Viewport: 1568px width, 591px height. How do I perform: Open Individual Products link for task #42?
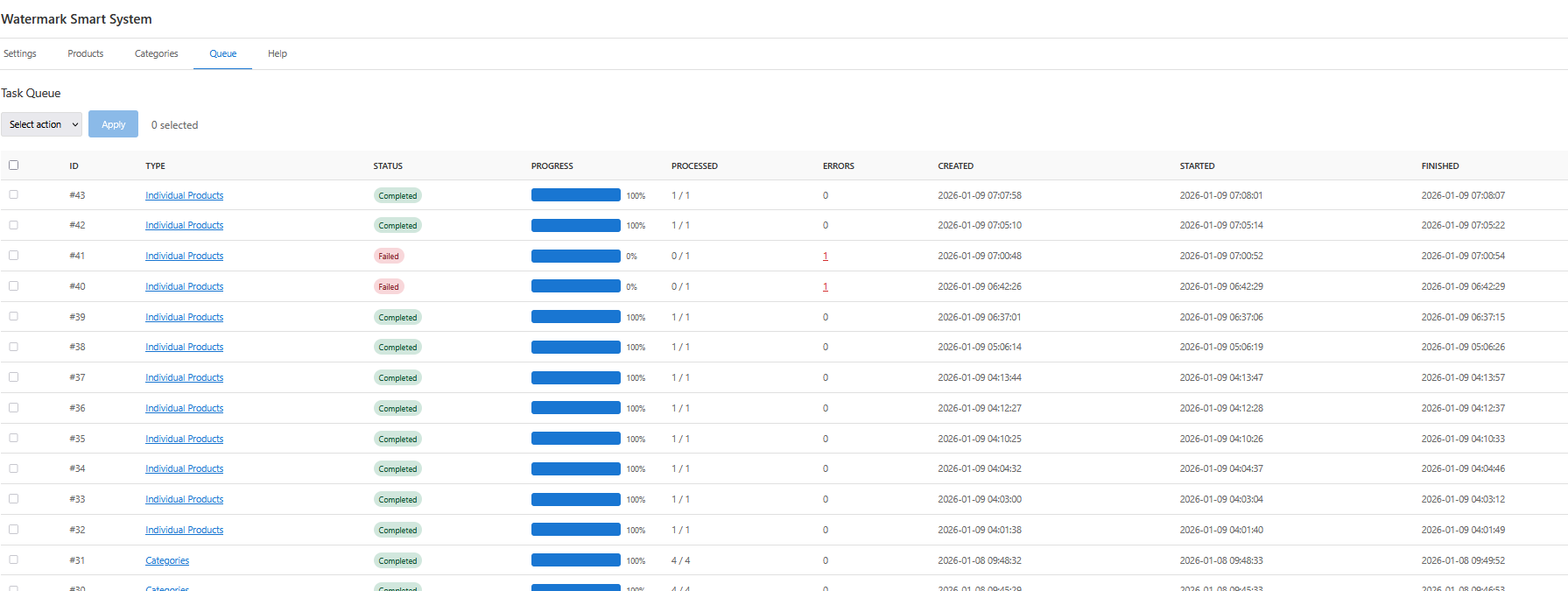(184, 225)
